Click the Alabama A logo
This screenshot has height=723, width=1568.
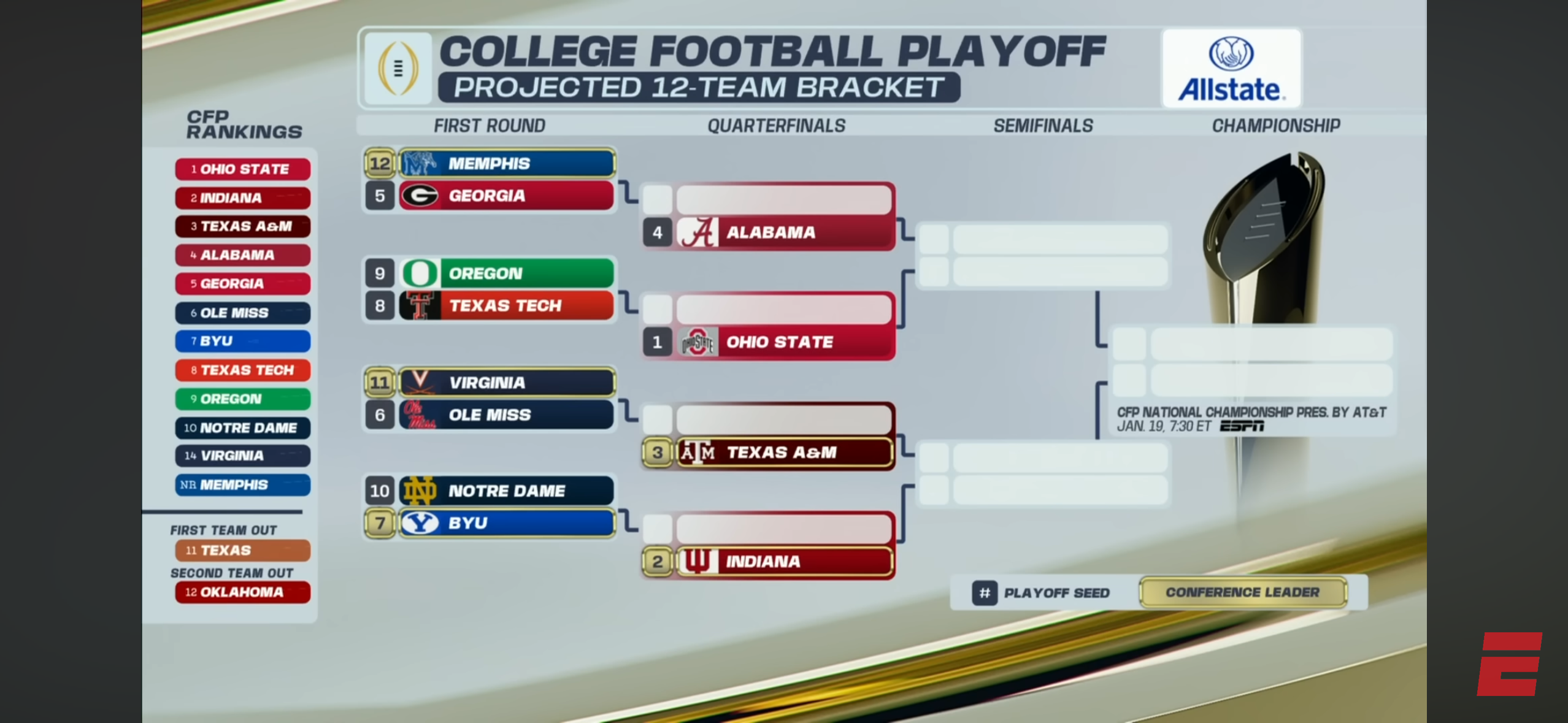[x=698, y=232]
